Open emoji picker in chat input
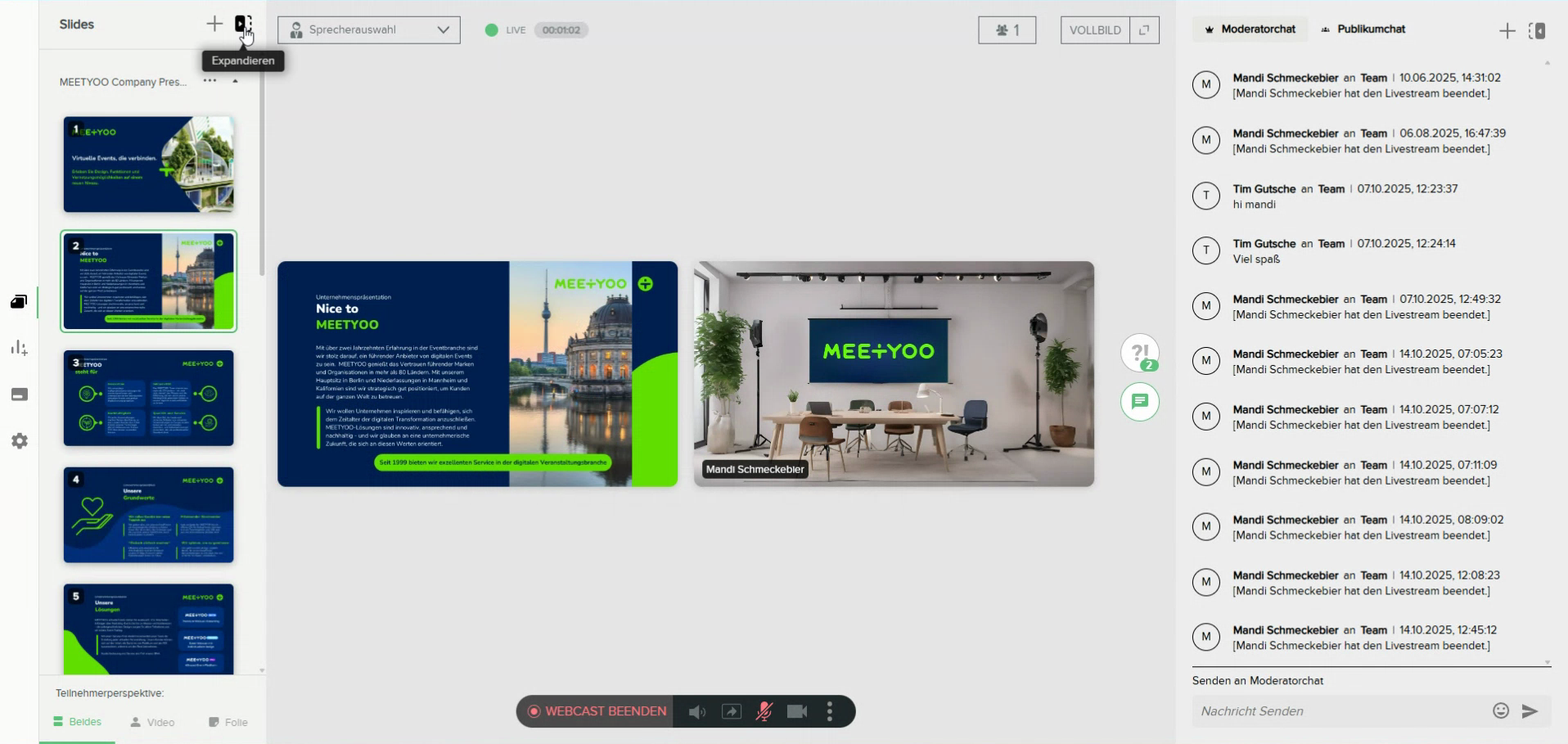The image size is (1568, 744). pos(1500,710)
